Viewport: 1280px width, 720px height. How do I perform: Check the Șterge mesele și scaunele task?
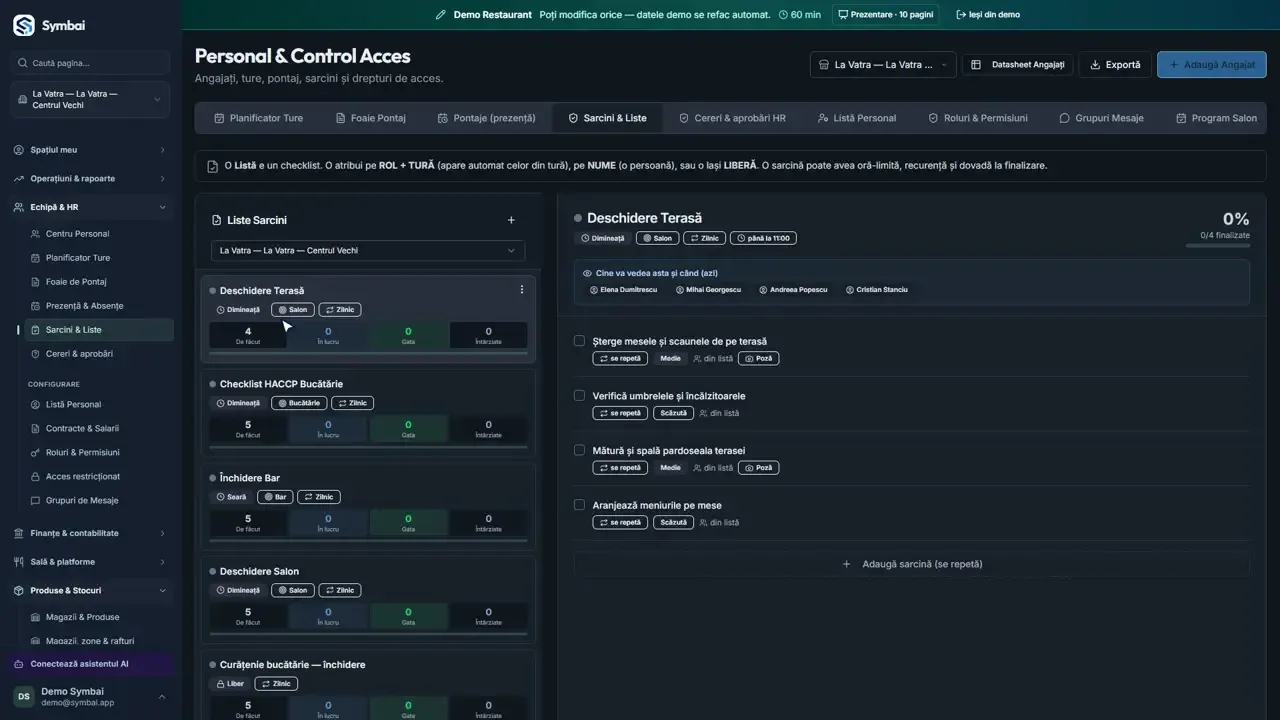tap(579, 341)
